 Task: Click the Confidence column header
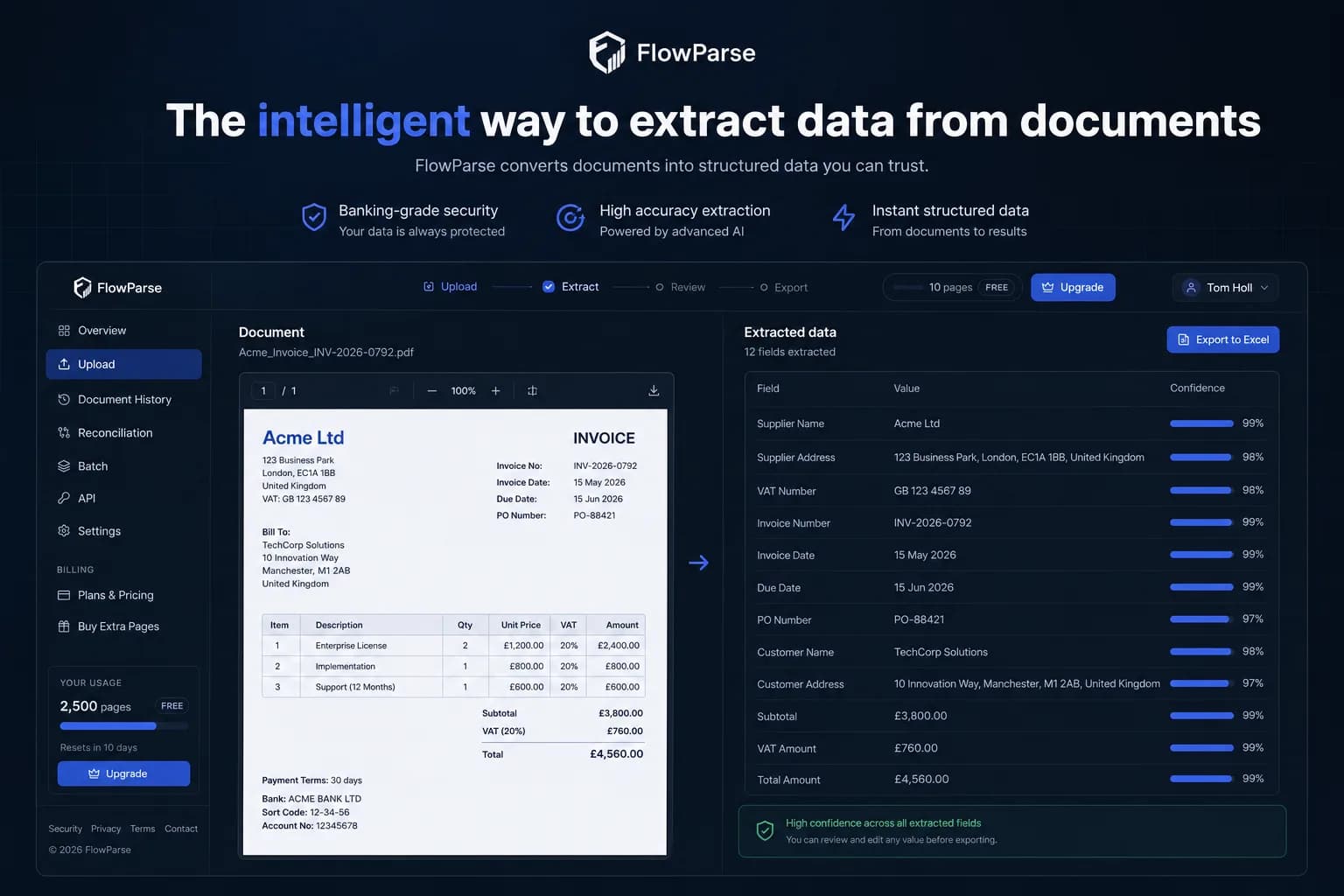pos(1197,388)
